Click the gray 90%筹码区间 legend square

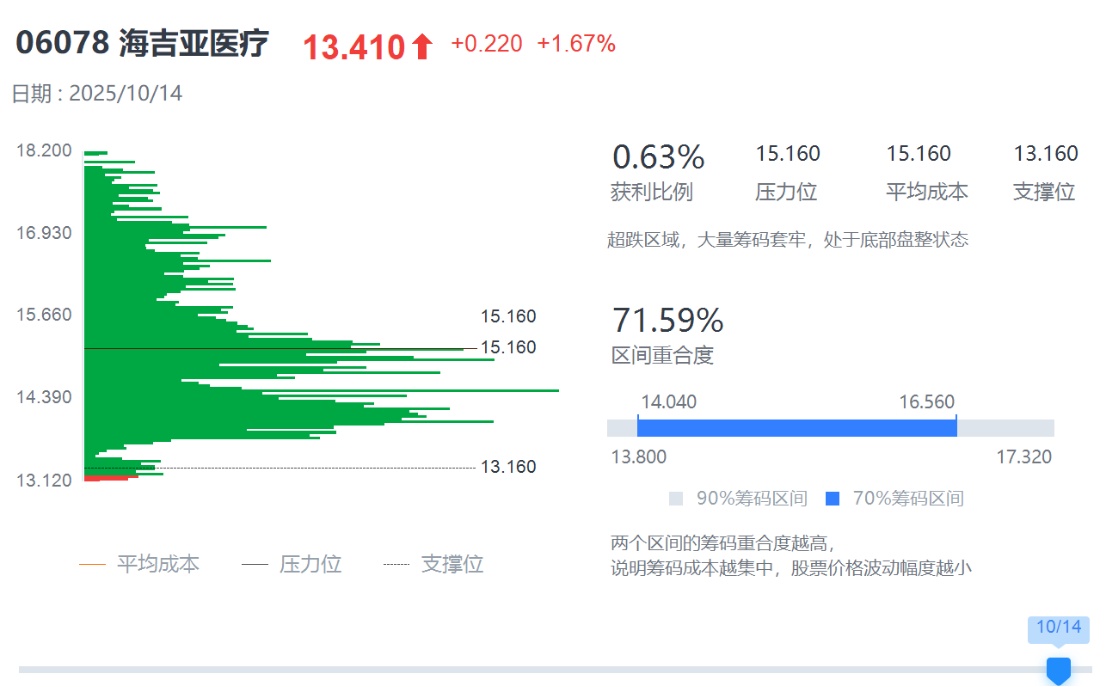tap(676, 499)
